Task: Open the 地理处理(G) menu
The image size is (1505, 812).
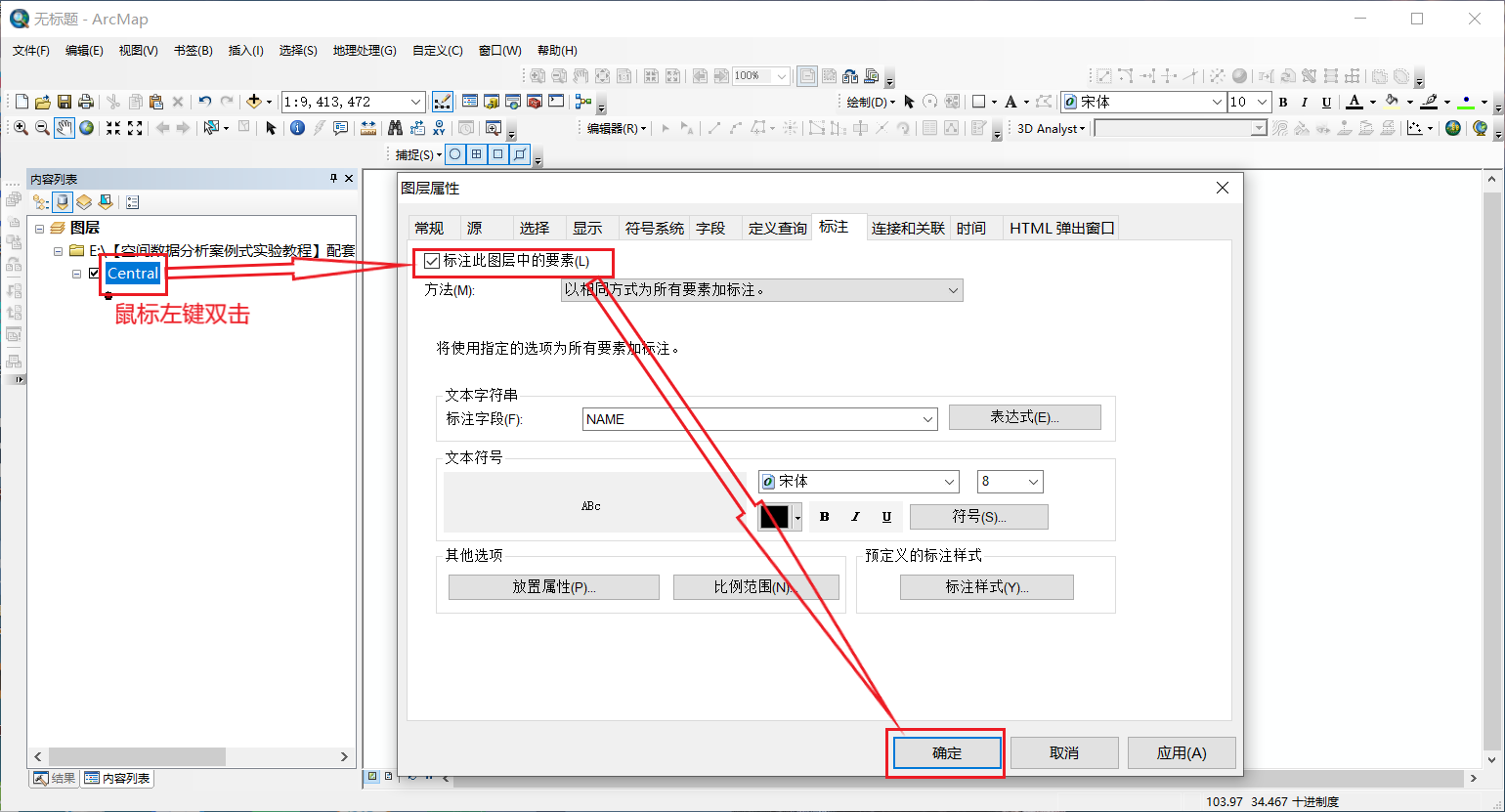Action: [365, 50]
